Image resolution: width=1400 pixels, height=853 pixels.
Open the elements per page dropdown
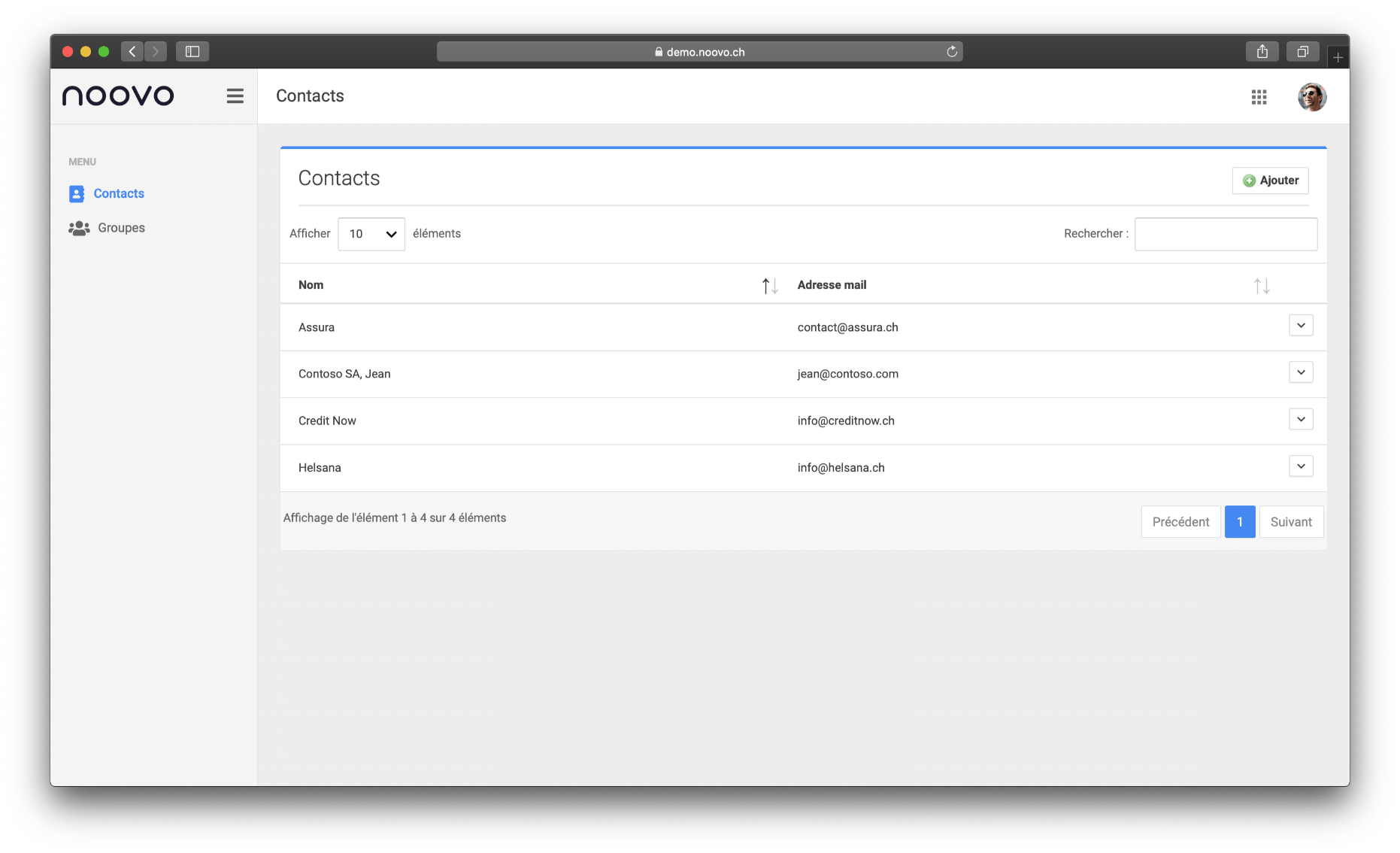coord(371,234)
